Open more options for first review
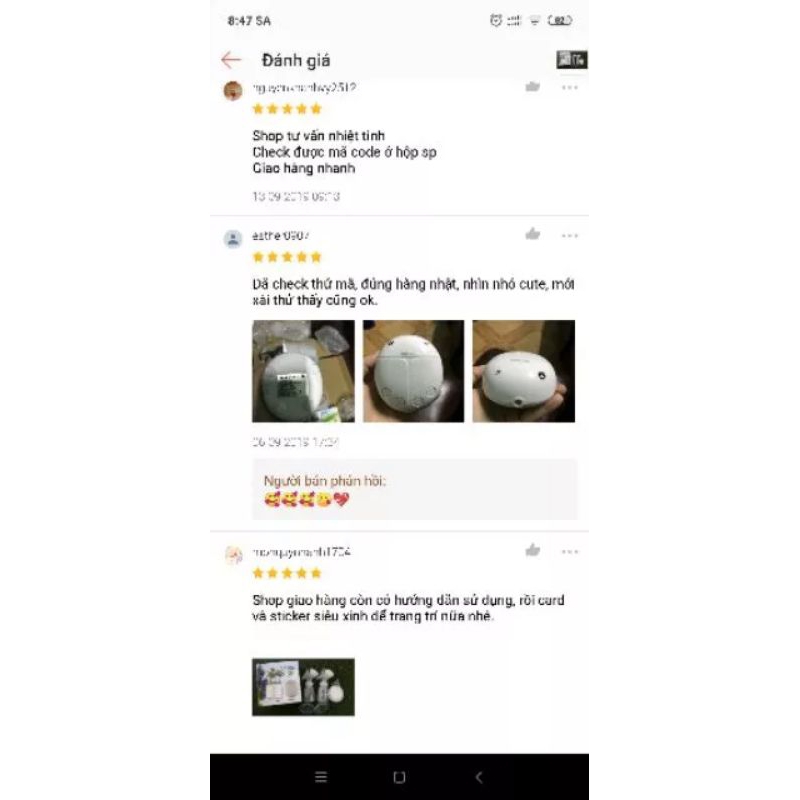The image size is (800, 800). coord(569,88)
